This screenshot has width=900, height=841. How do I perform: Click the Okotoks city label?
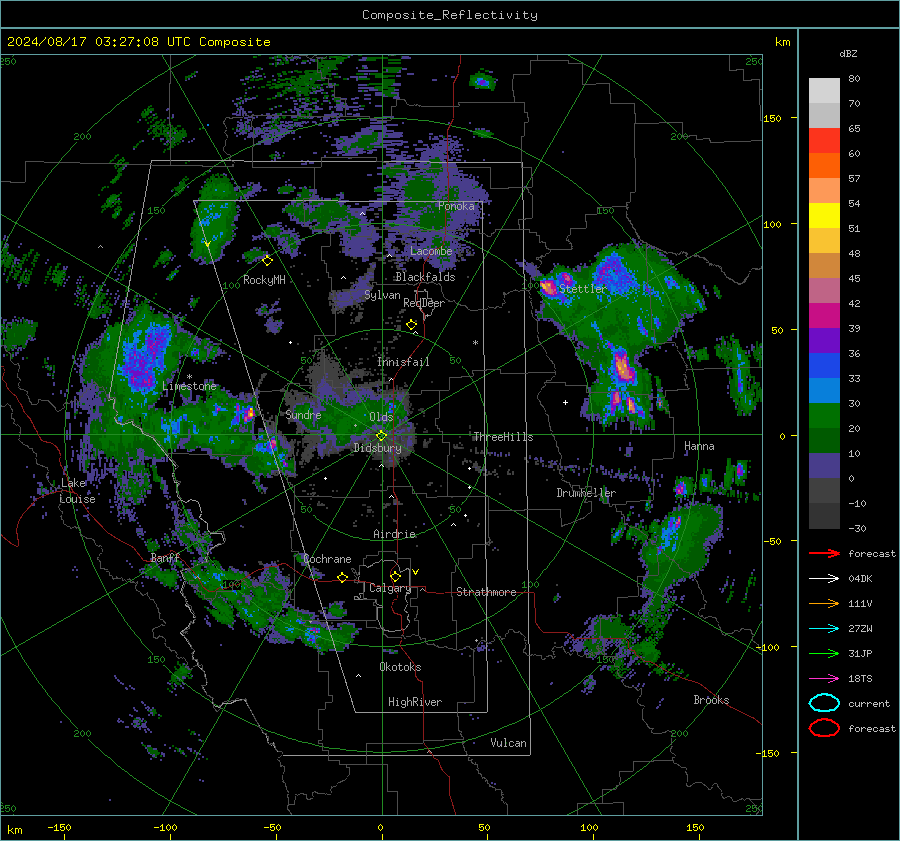pyautogui.click(x=400, y=667)
